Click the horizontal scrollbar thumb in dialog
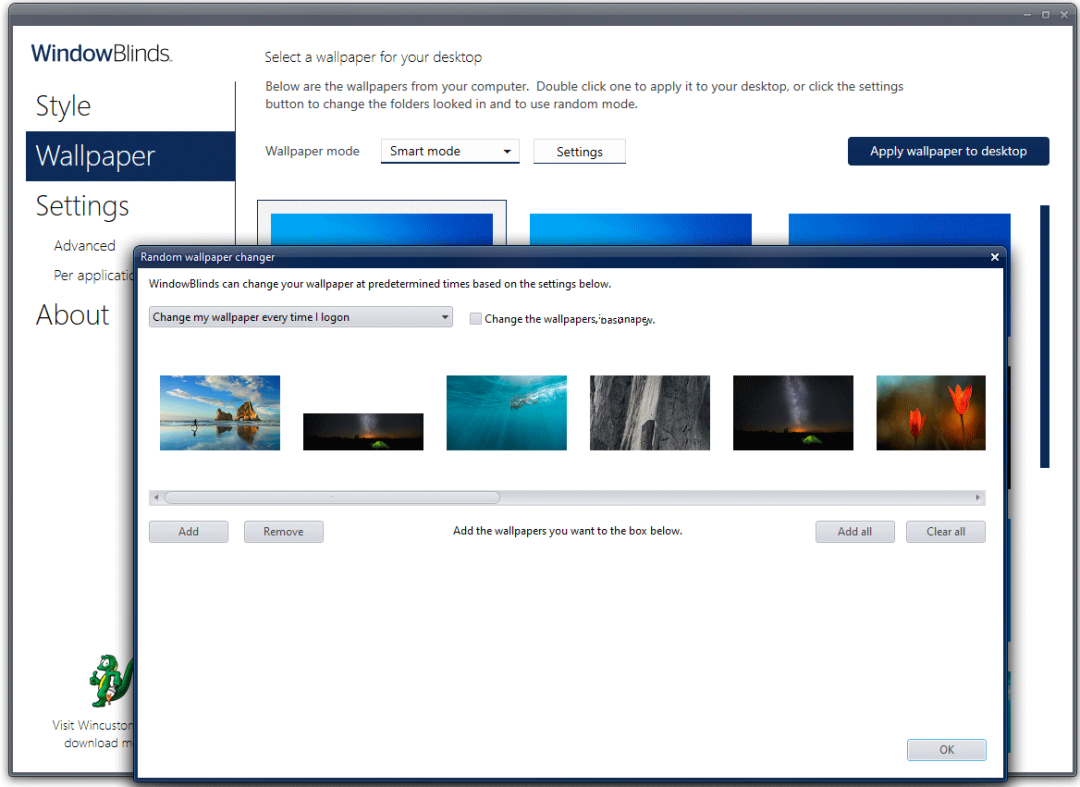 coord(332,497)
